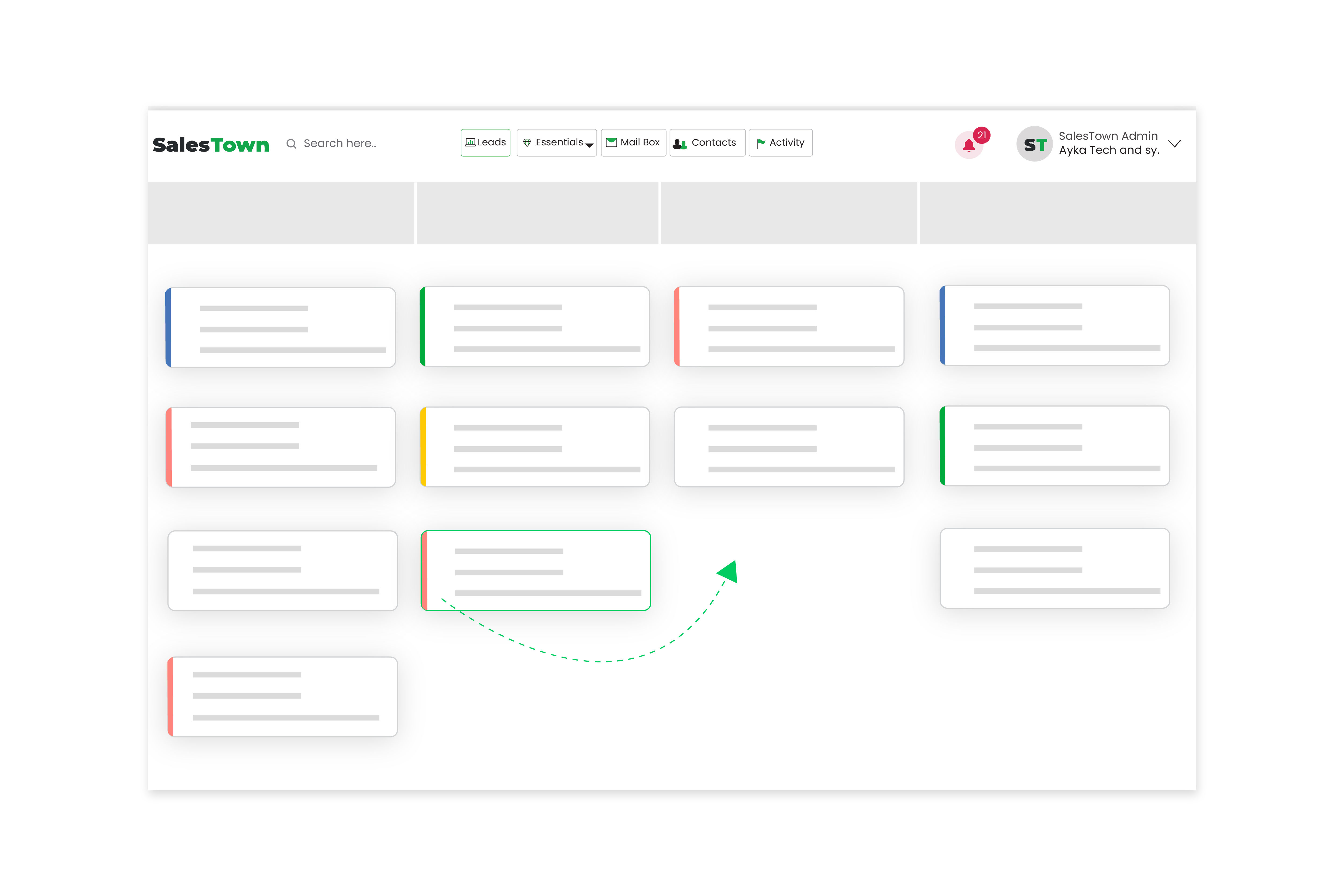Click the SalesTown logo
The height and width of the screenshot is (896, 1344).
[211, 145]
